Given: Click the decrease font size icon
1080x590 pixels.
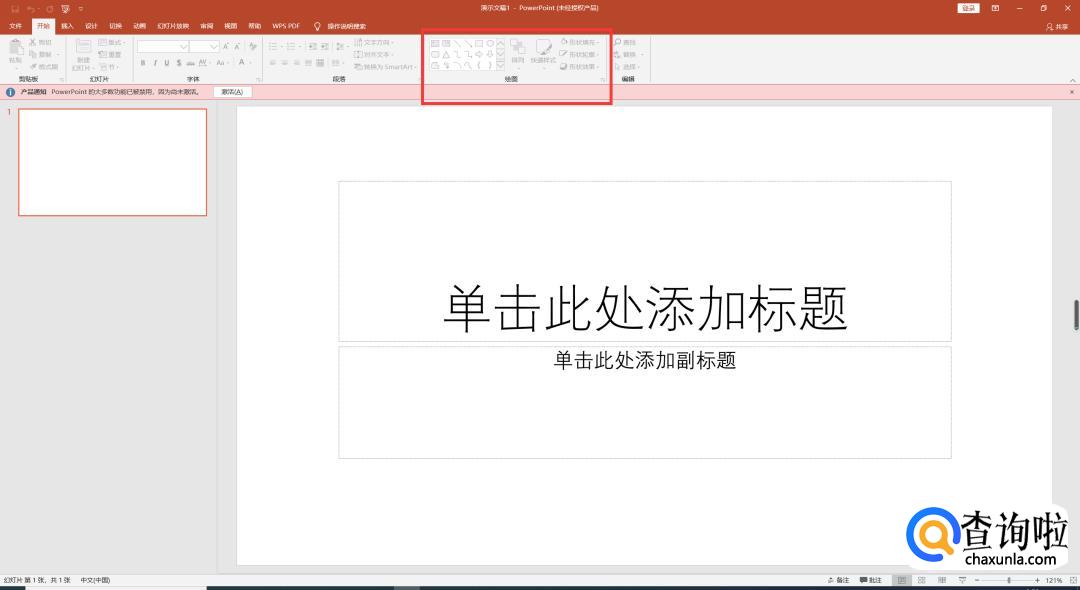Looking at the screenshot, I should 237,46.
